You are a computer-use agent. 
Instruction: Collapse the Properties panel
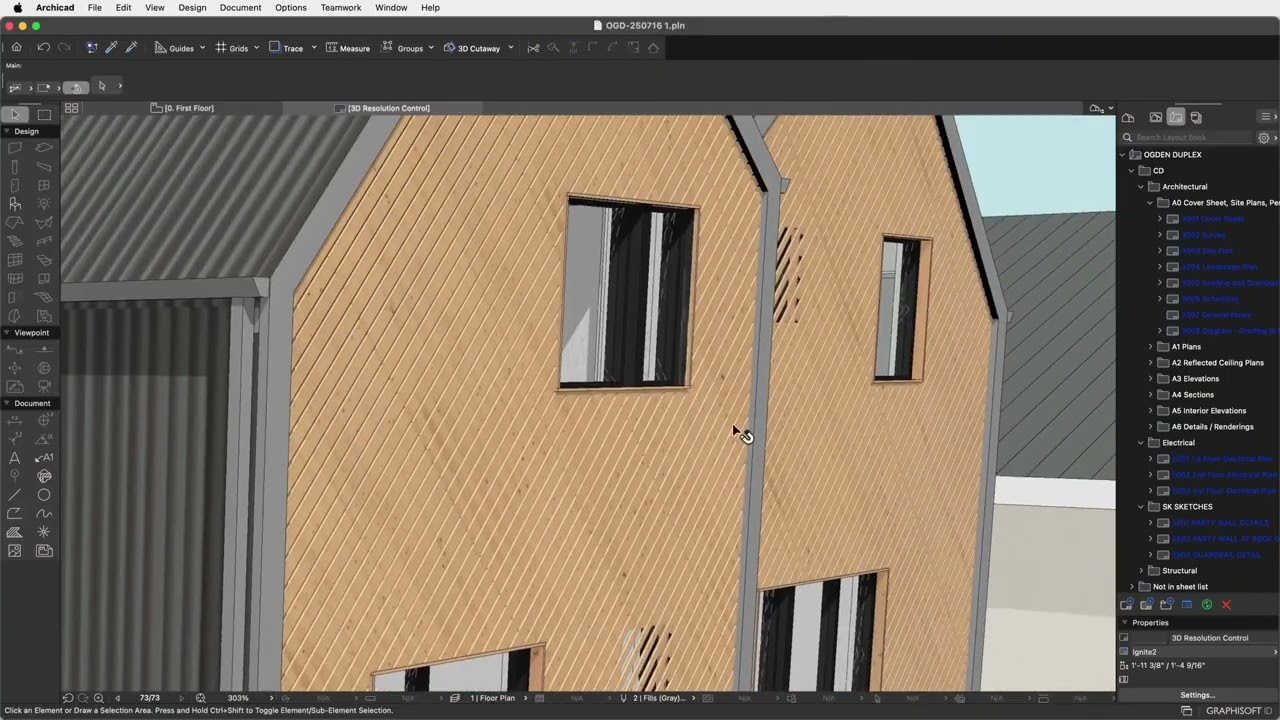point(1123,623)
